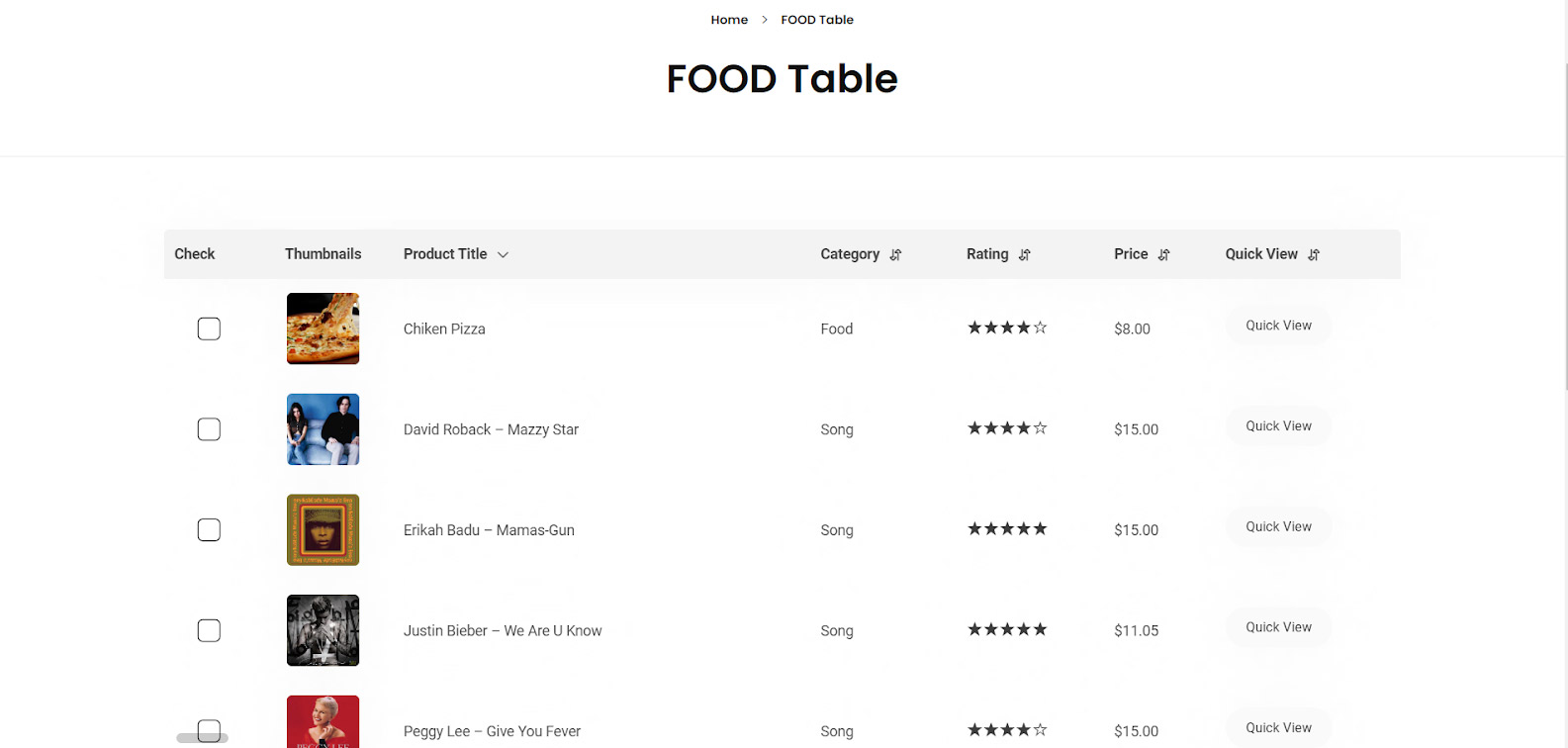
Task: Tick the David Roback row checkbox
Action: click(x=209, y=429)
